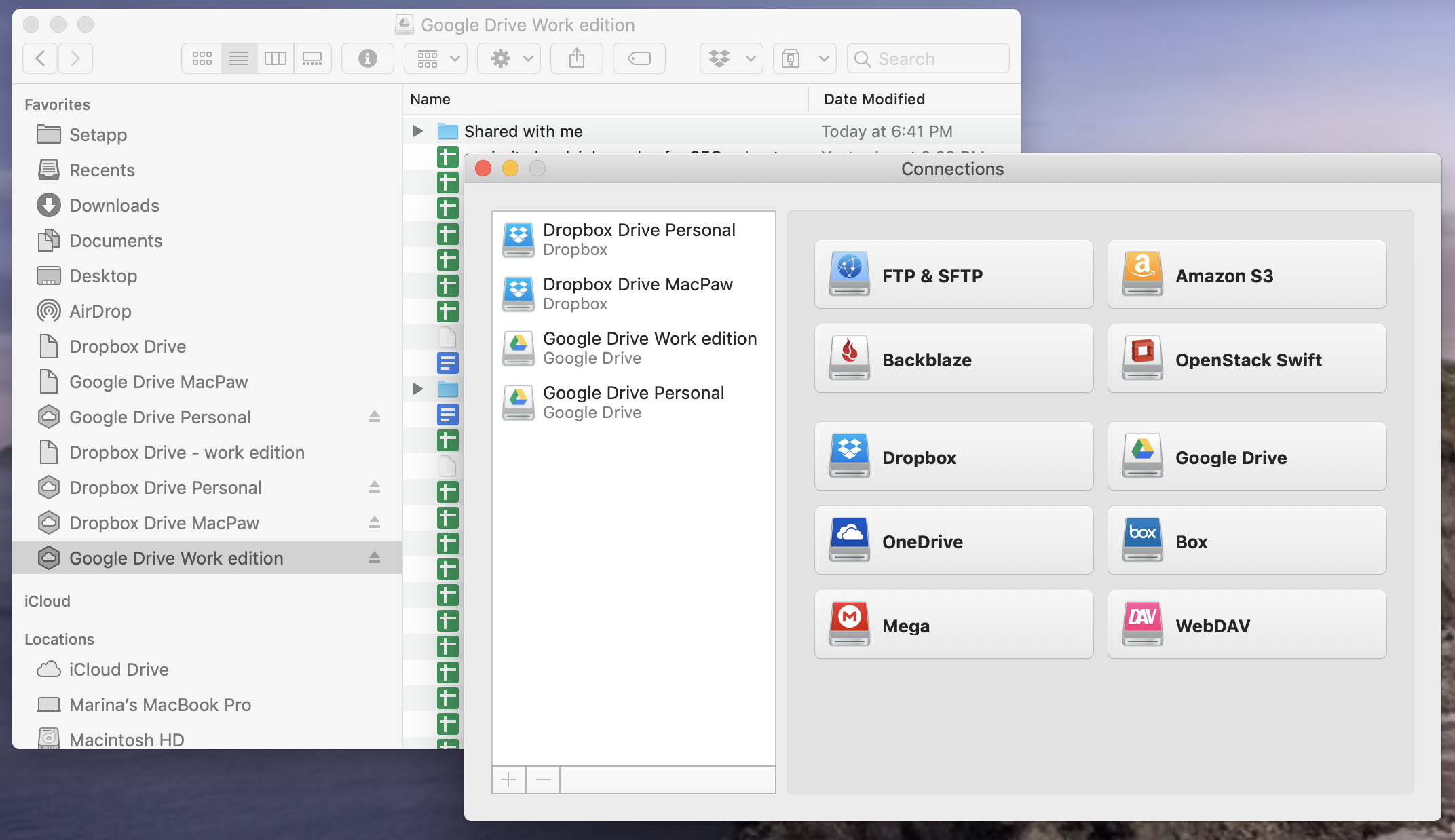Viewport: 1455px width, 840px height.
Task: Select Google Drive Personal in sidebar
Action: pyautogui.click(x=208, y=417)
